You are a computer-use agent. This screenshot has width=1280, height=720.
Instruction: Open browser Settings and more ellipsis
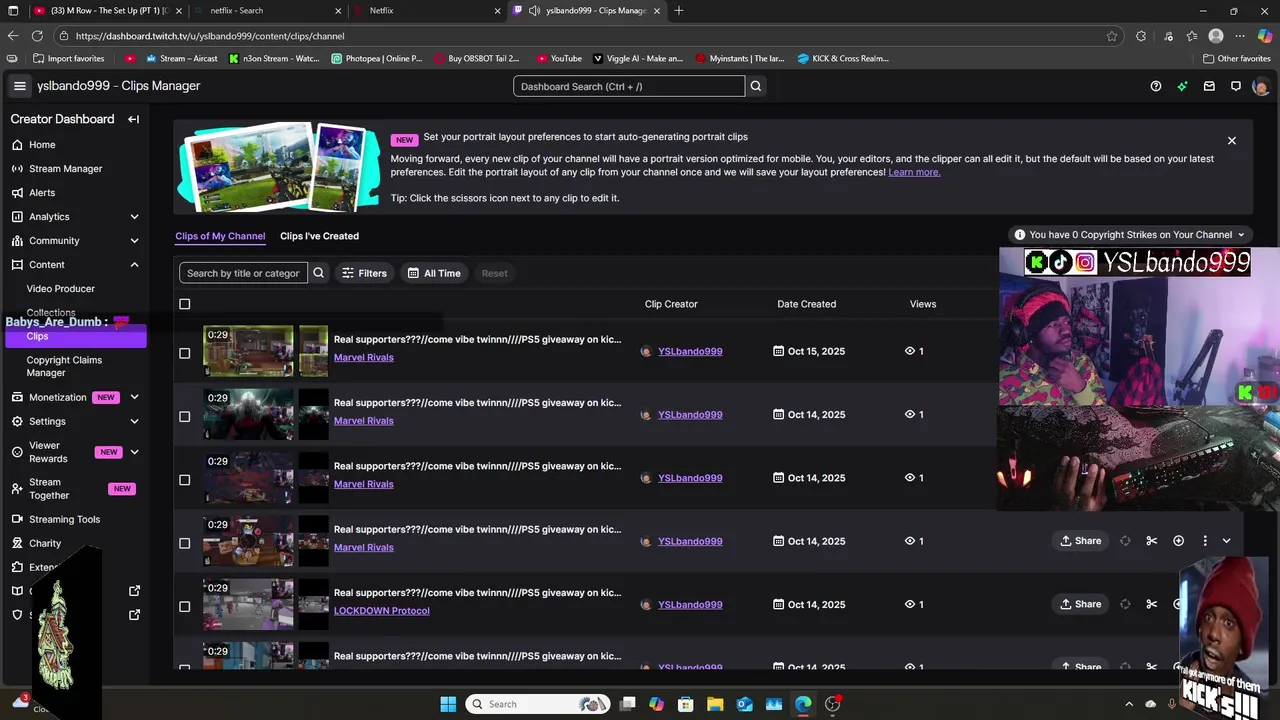tap(1240, 36)
